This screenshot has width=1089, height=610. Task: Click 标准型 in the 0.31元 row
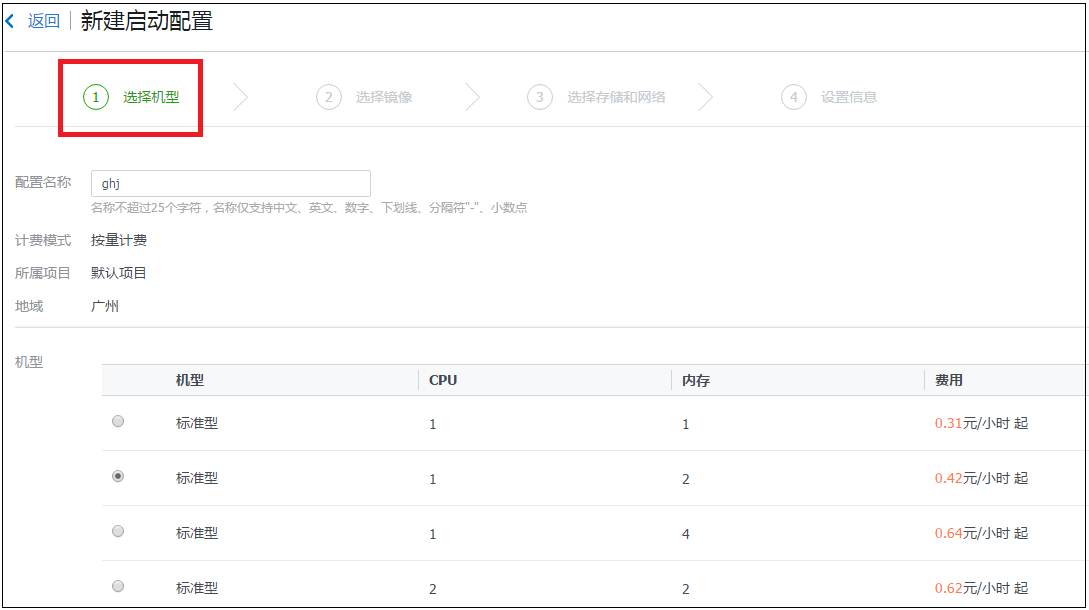pyautogui.click(x=197, y=423)
